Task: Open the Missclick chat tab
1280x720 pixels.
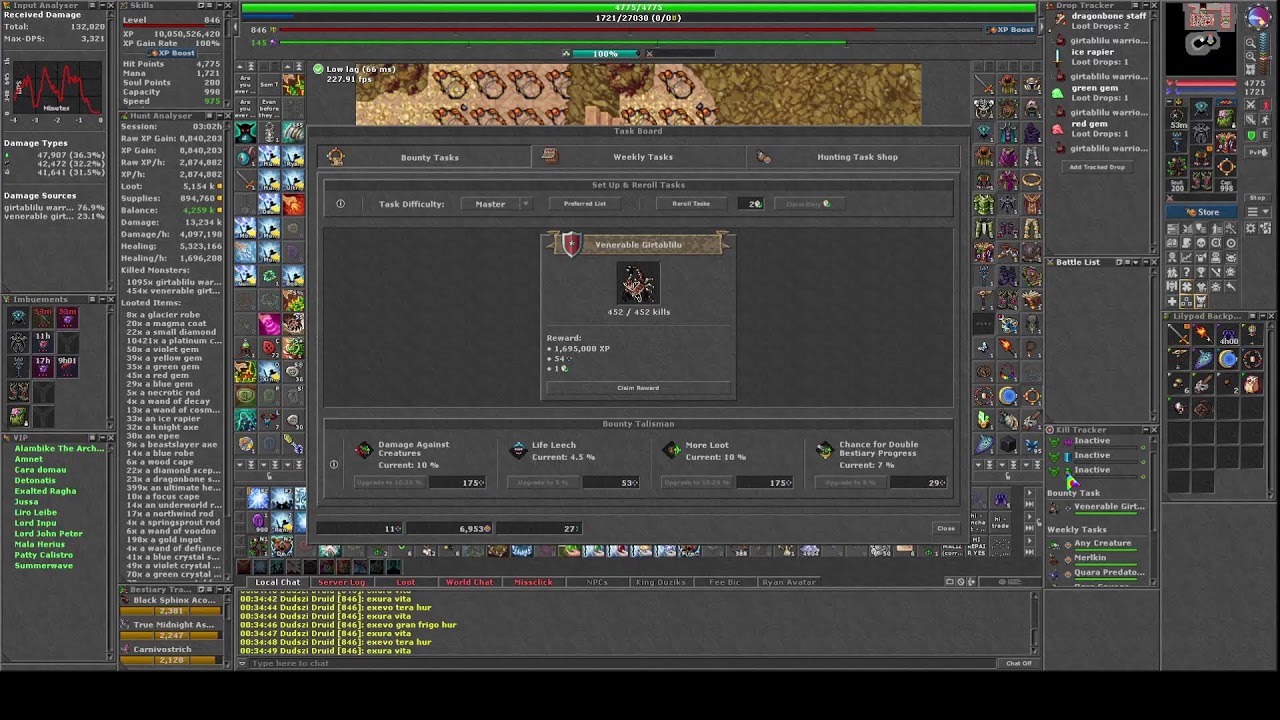Action: [x=533, y=582]
